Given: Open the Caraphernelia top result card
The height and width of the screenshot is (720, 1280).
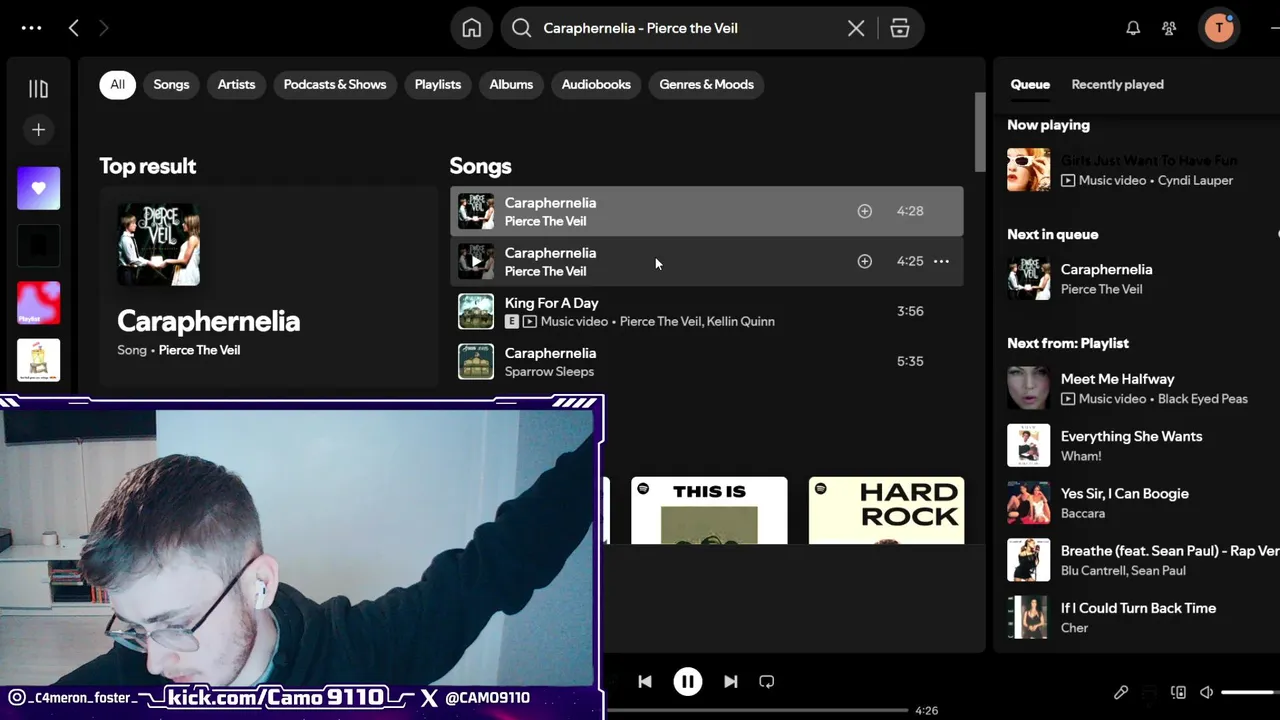Looking at the screenshot, I should pyautogui.click(x=268, y=286).
